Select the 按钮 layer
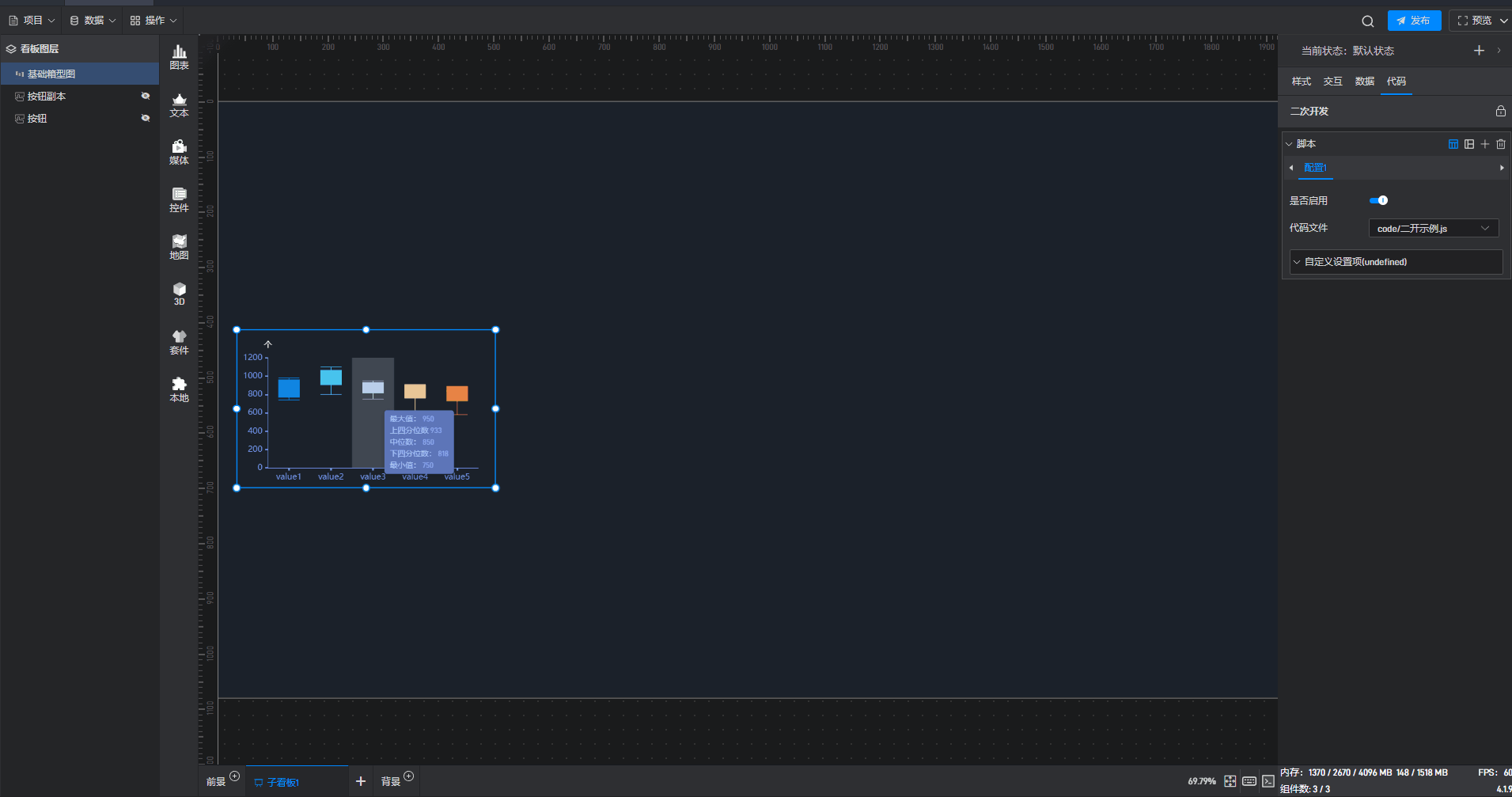 80,118
